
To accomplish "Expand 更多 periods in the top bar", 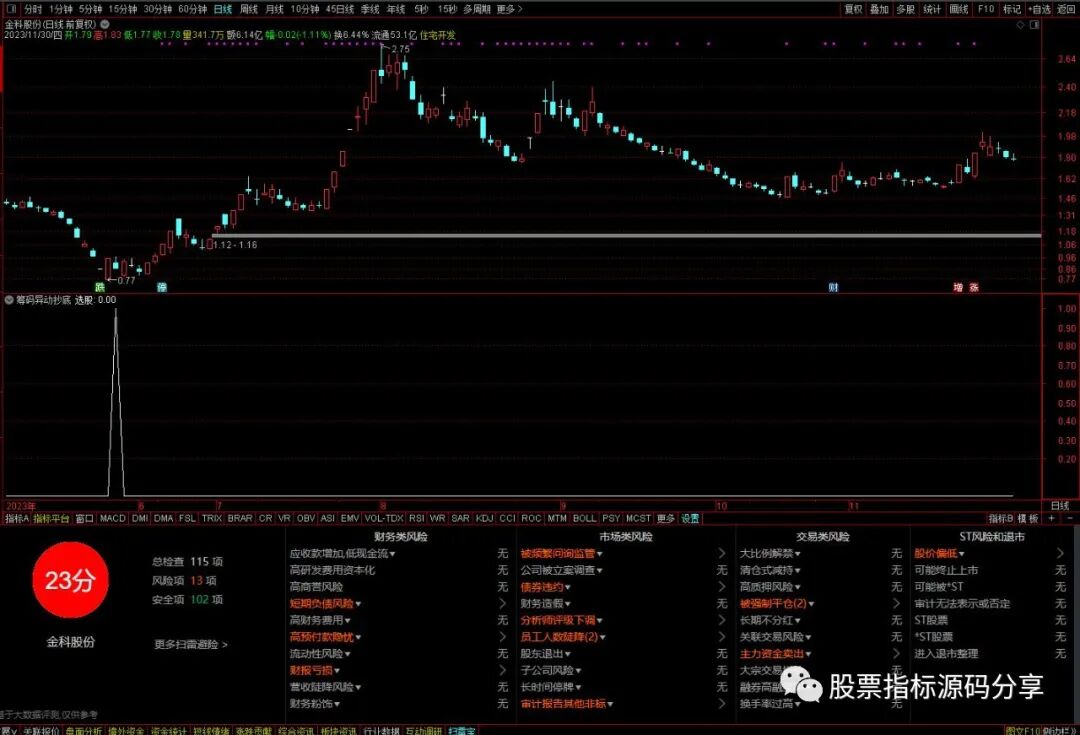I will (x=509, y=9).
